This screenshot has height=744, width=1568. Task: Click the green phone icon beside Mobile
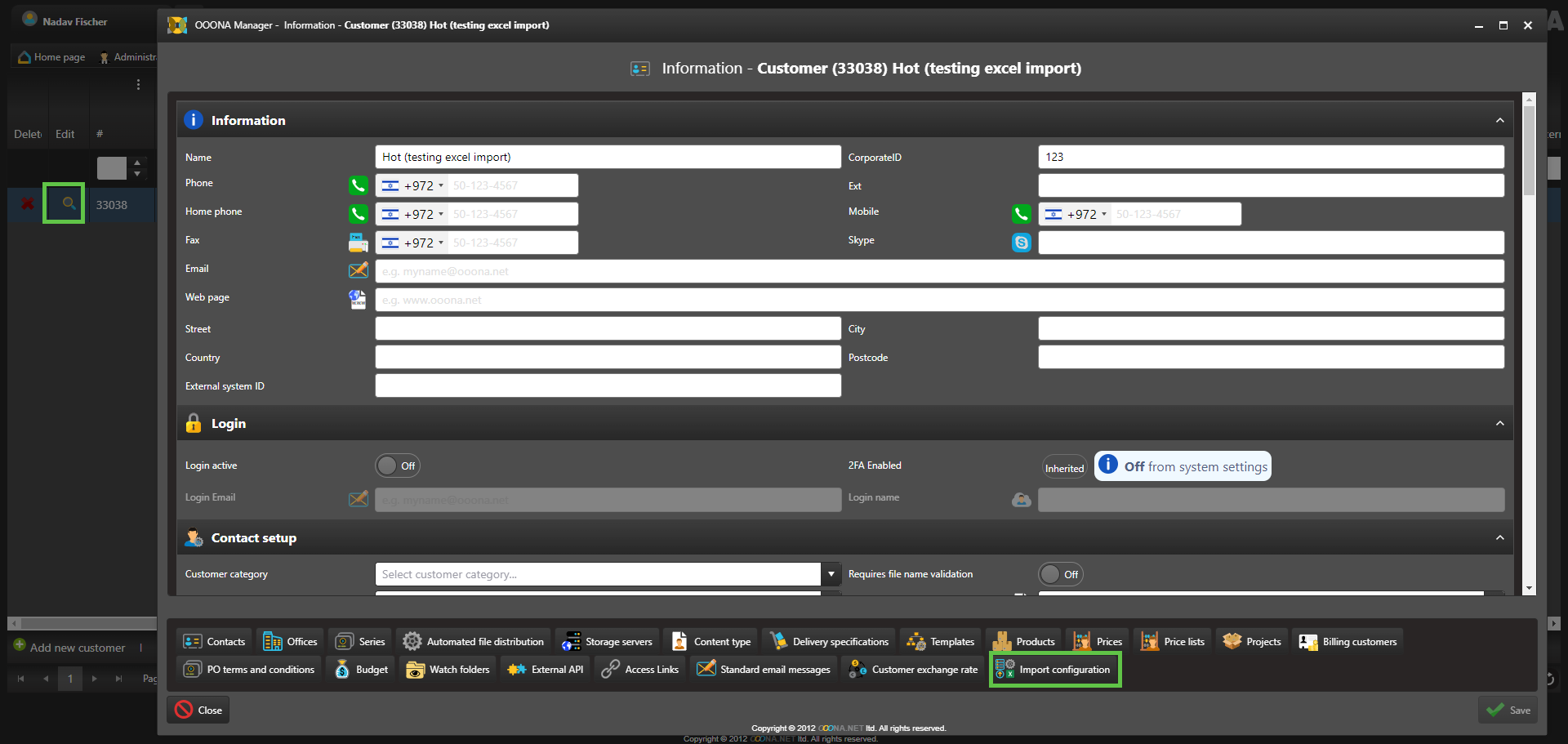coord(1021,214)
